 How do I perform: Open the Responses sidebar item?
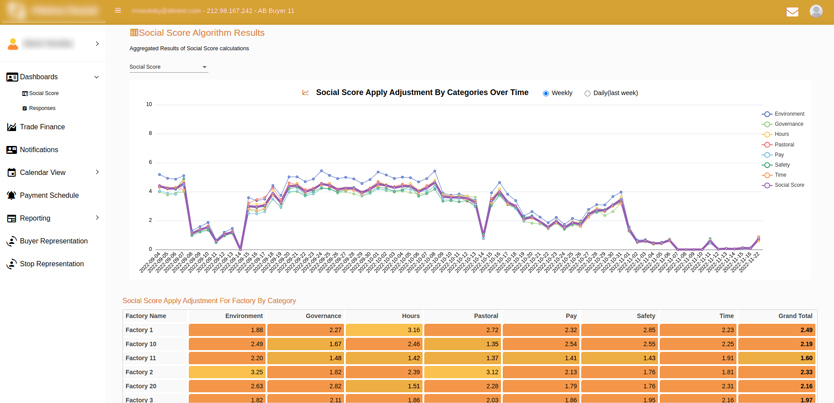42,108
